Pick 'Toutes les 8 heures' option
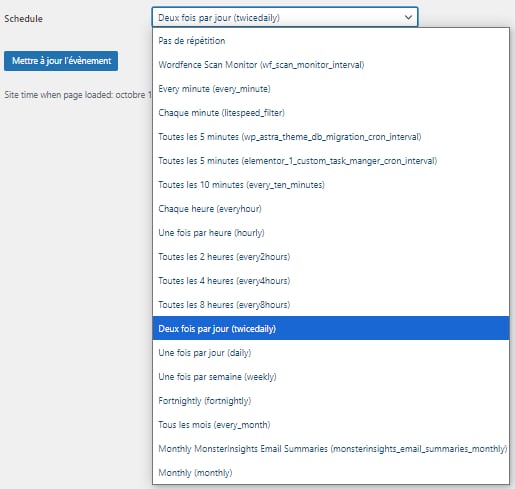The image size is (515, 489). pos(331,305)
